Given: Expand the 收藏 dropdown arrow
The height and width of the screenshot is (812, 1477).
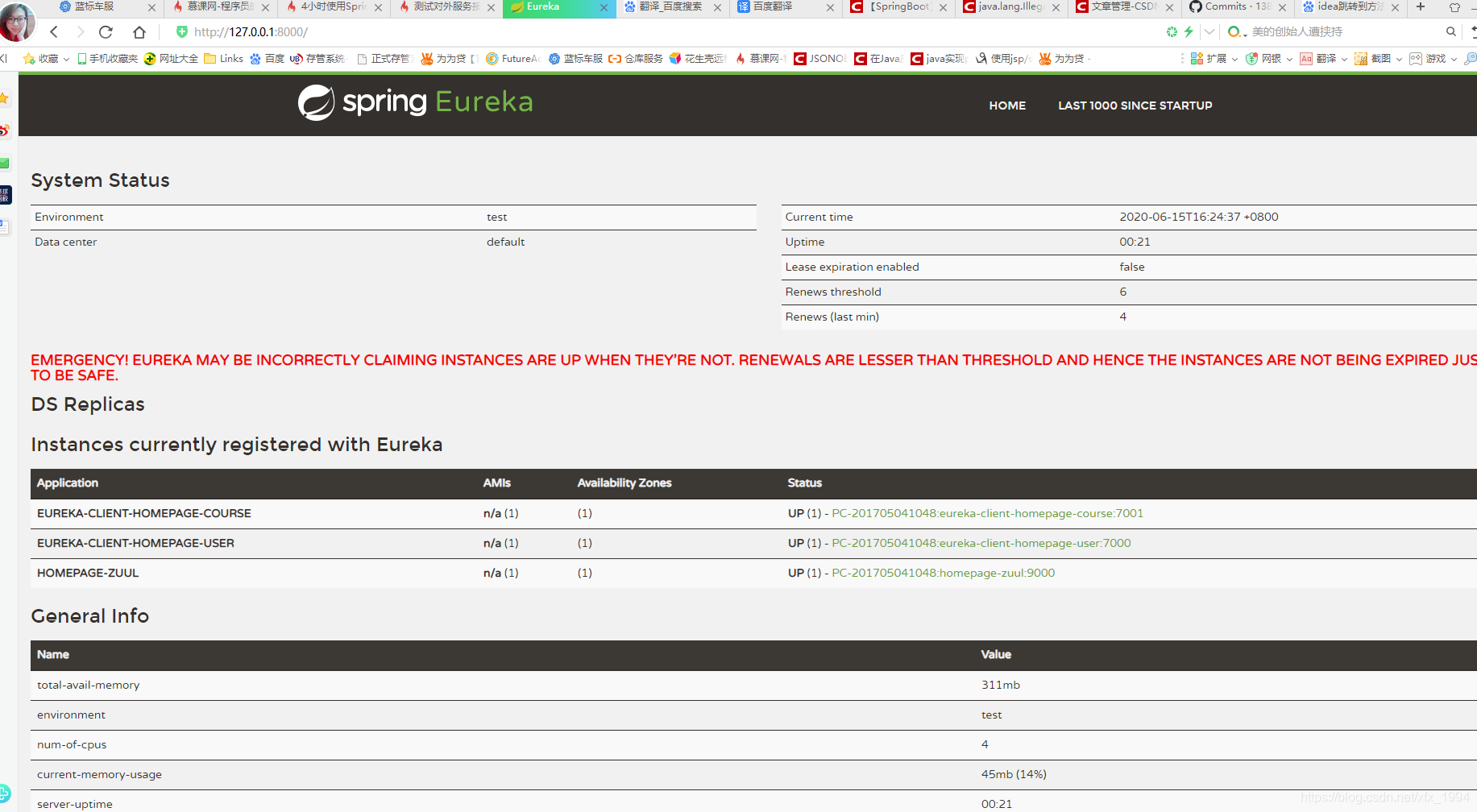Looking at the screenshot, I should click(x=66, y=59).
